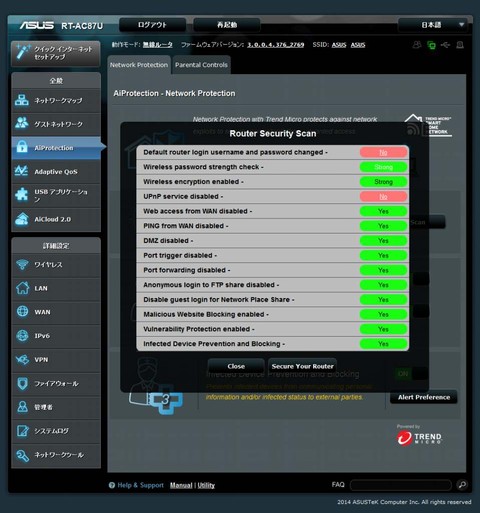Open the Manual link in footer
The image size is (480, 513).
pyautogui.click(x=181, y=485)
